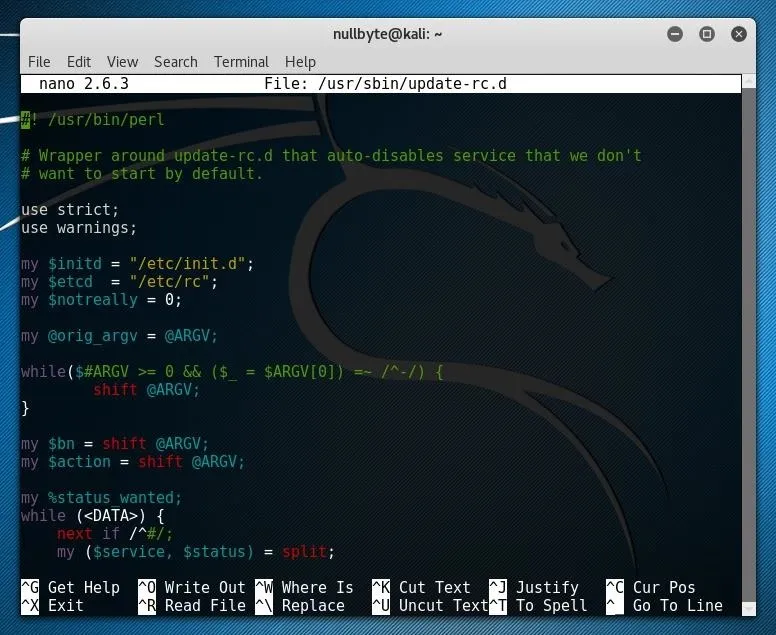Click the 'Wrapper around update-rc.d' comment line
Viewport: 776px width, 635px height.
pos(331,156)
